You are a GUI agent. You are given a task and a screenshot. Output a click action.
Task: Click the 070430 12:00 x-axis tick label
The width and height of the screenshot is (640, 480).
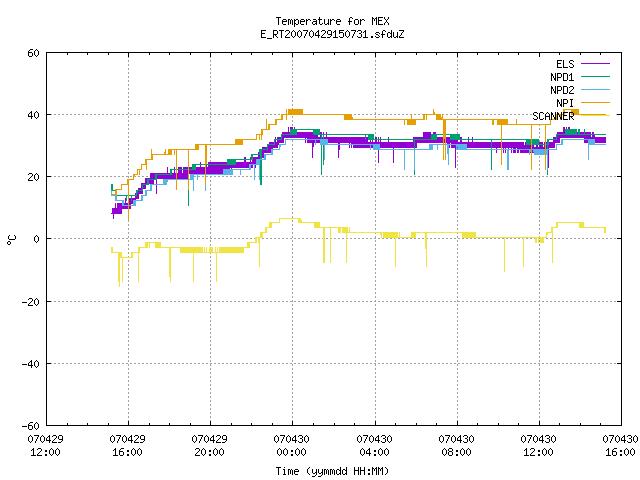(x=538, y=445)
